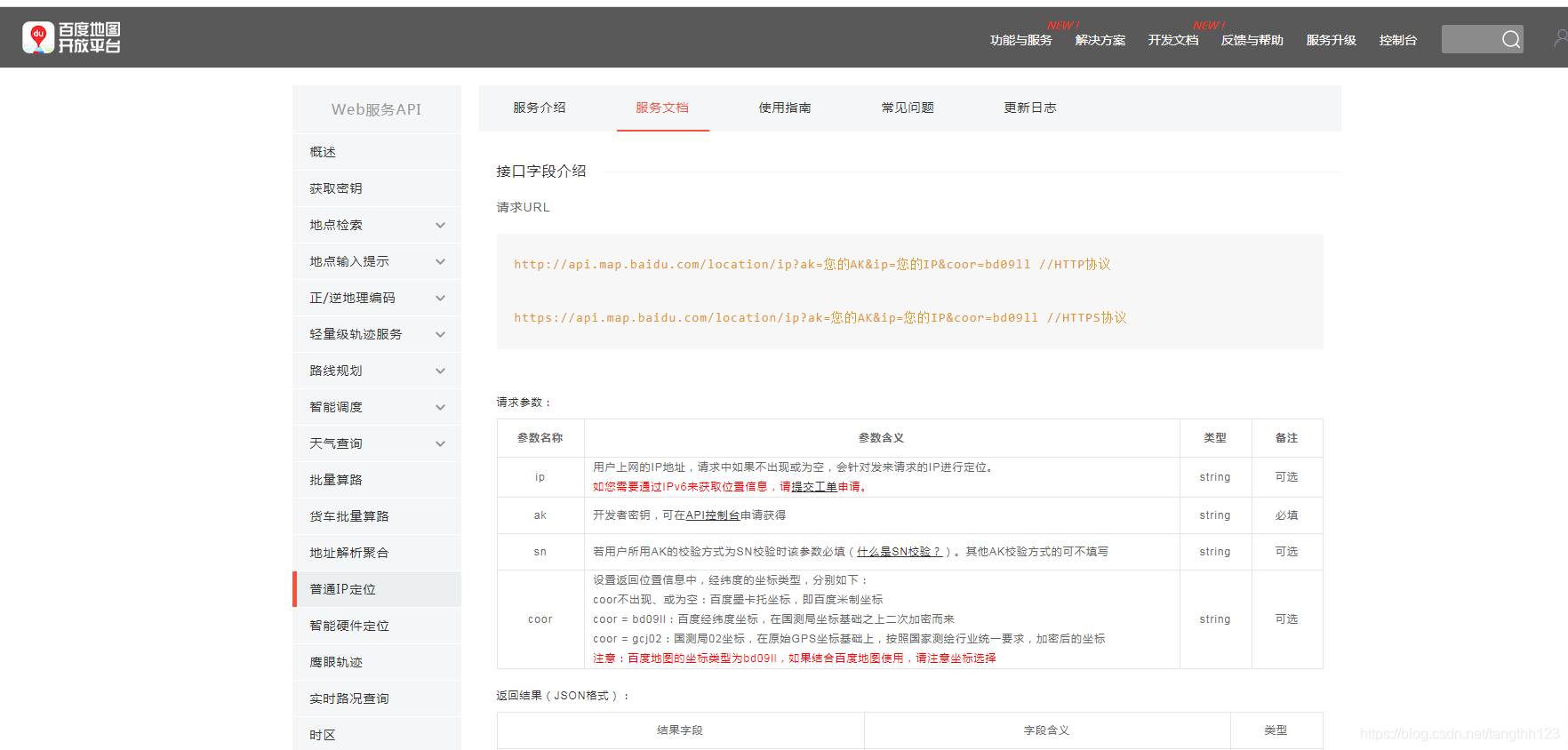This screenshot has width=1568, height=750.
Task: Click the coor parameter name cell
Action: [x=540, y=619]
